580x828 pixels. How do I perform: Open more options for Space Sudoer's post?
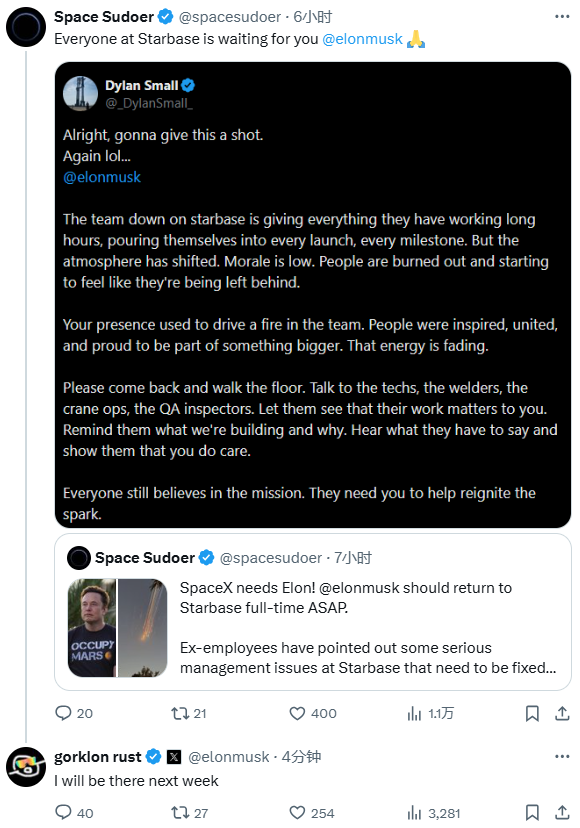562,17
